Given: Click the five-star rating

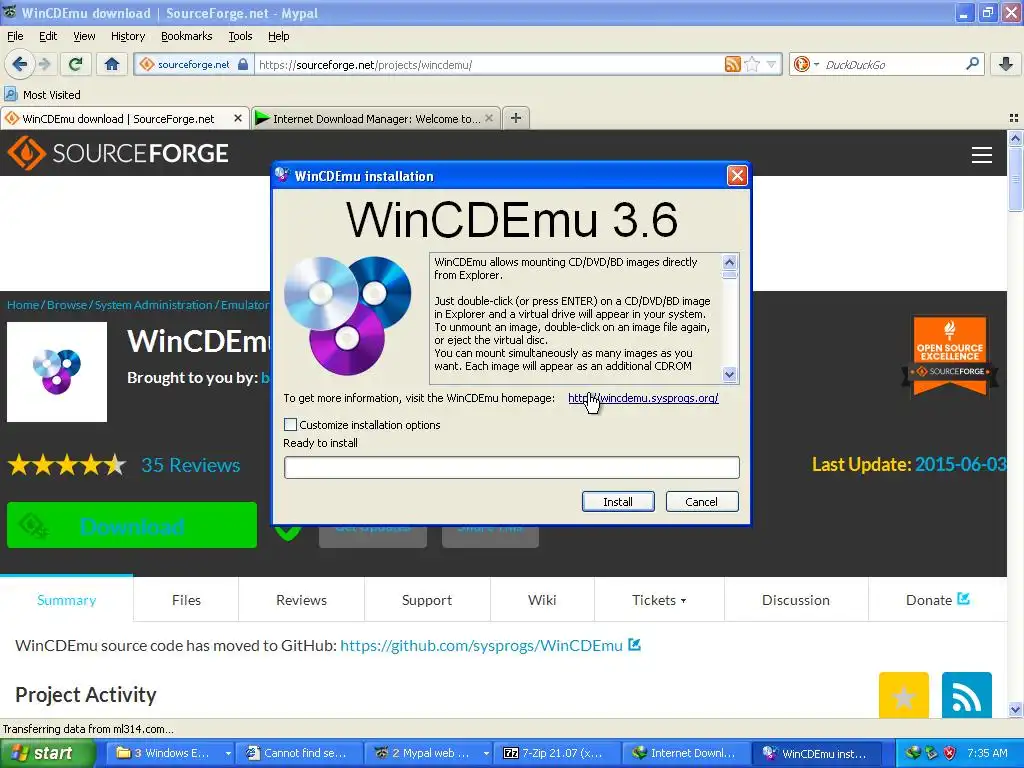Looking at the screenshot, I should point(67,465).
